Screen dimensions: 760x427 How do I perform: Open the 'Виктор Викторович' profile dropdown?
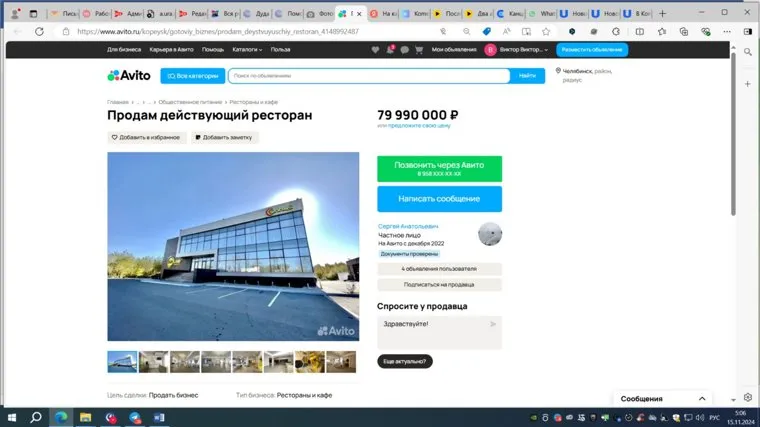516,49
